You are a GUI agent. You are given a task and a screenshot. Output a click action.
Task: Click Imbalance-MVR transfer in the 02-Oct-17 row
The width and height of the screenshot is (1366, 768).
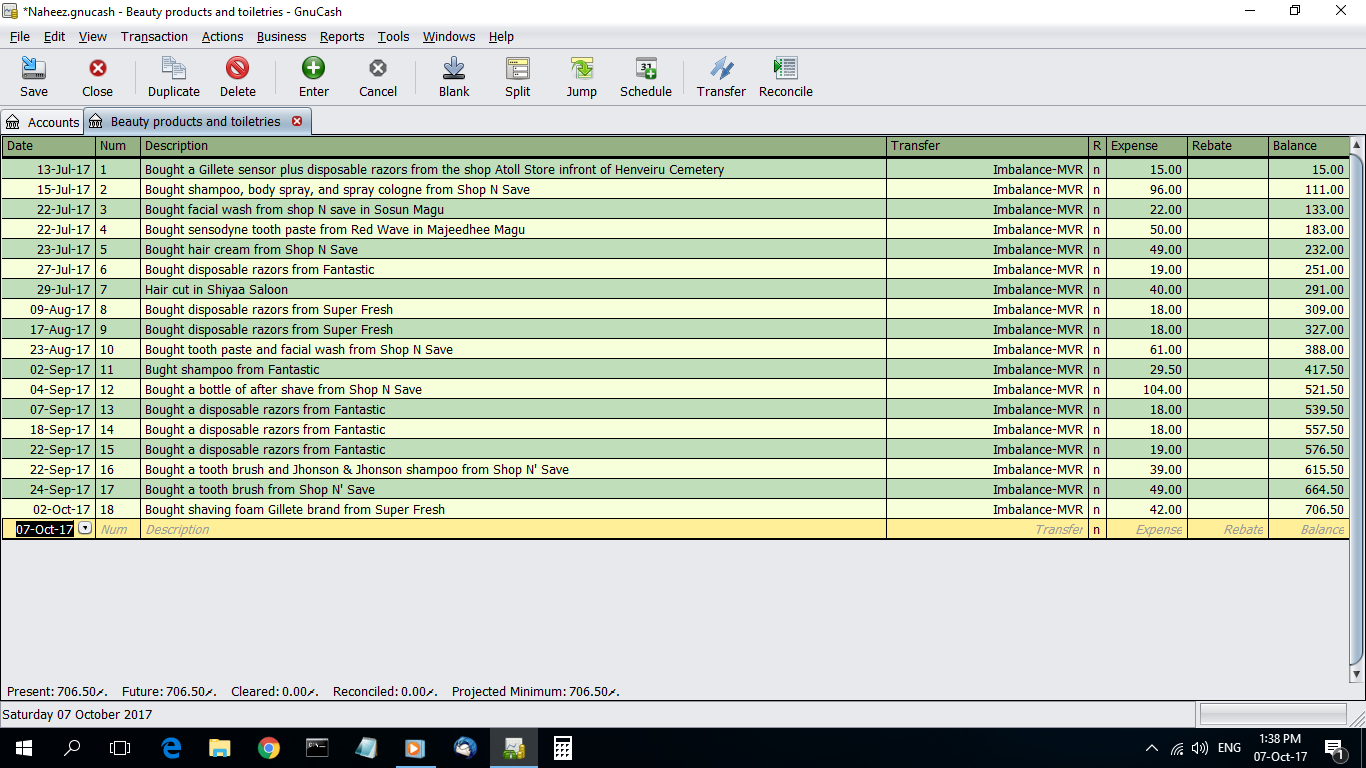point(1038,509)
